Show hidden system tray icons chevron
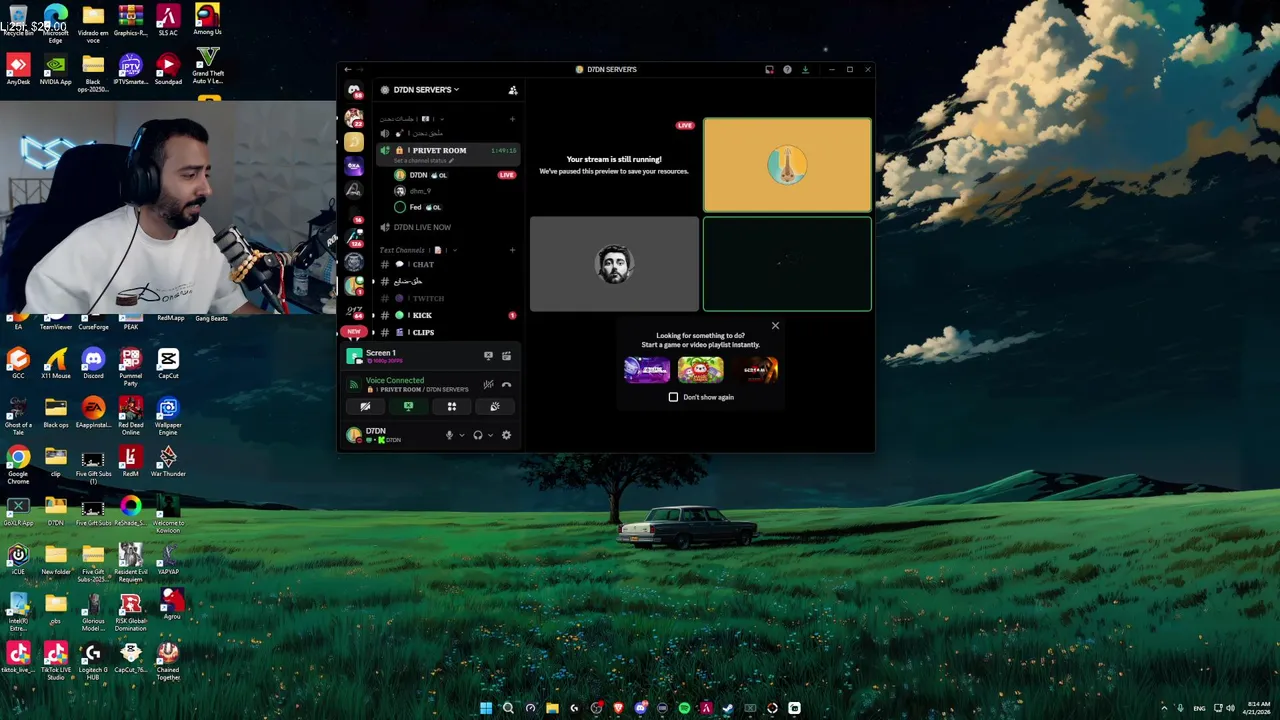The width and height of the screenshot is (1280, 720). pos(1163,708)
